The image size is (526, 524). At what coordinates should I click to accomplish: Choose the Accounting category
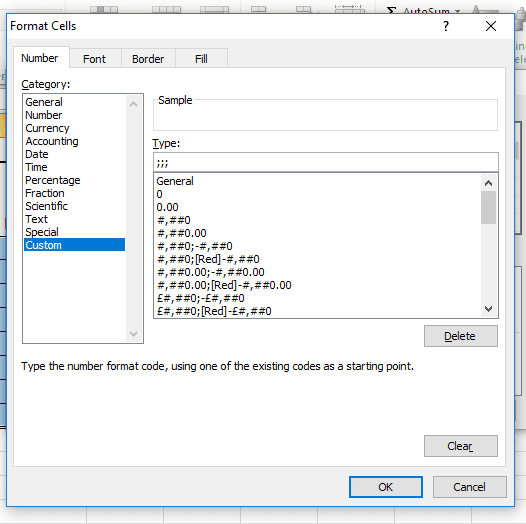[52, 141]
